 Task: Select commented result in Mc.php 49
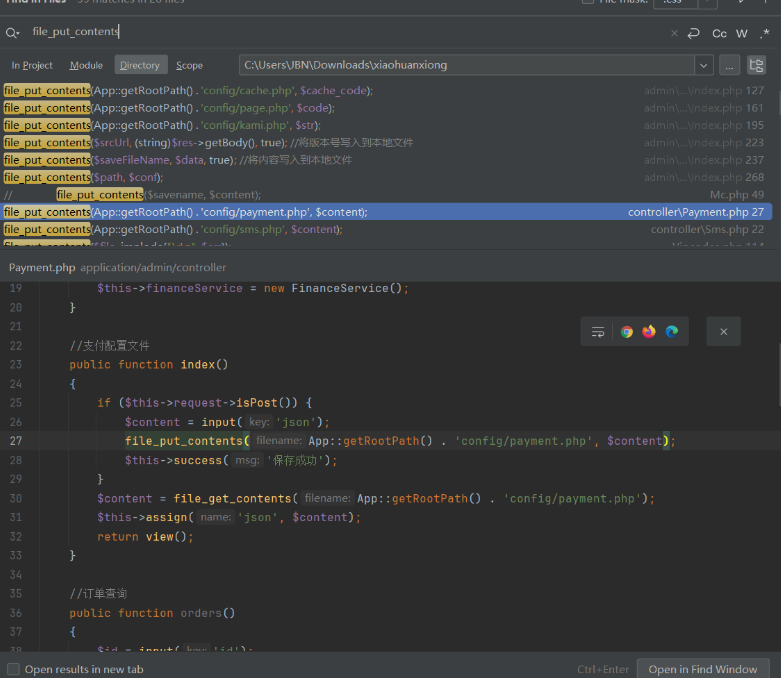point(384,195)
